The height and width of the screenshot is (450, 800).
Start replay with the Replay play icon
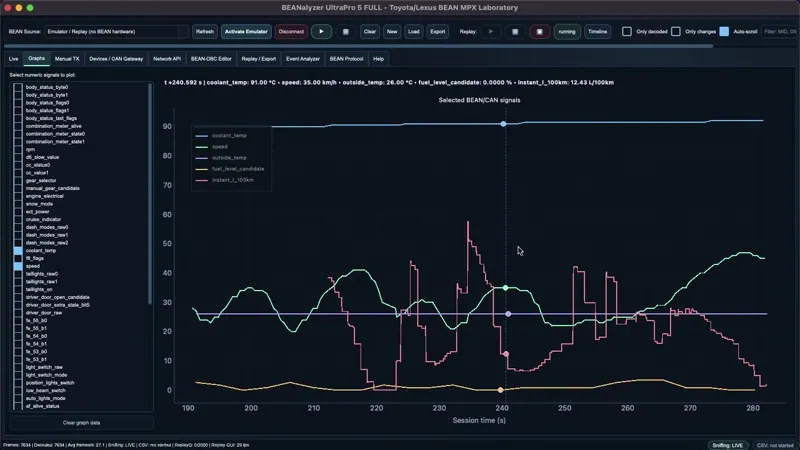click(x=491, y=32)
